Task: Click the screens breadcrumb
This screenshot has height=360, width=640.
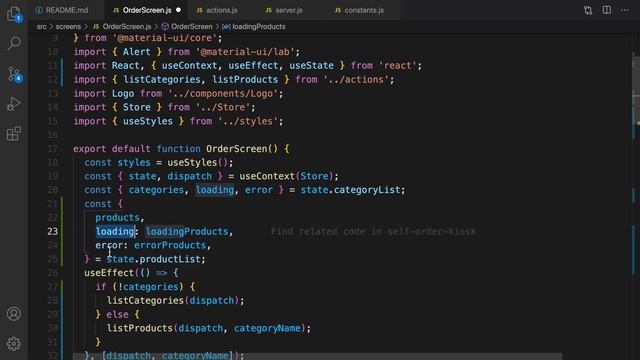Action: (x=68, y=27)
